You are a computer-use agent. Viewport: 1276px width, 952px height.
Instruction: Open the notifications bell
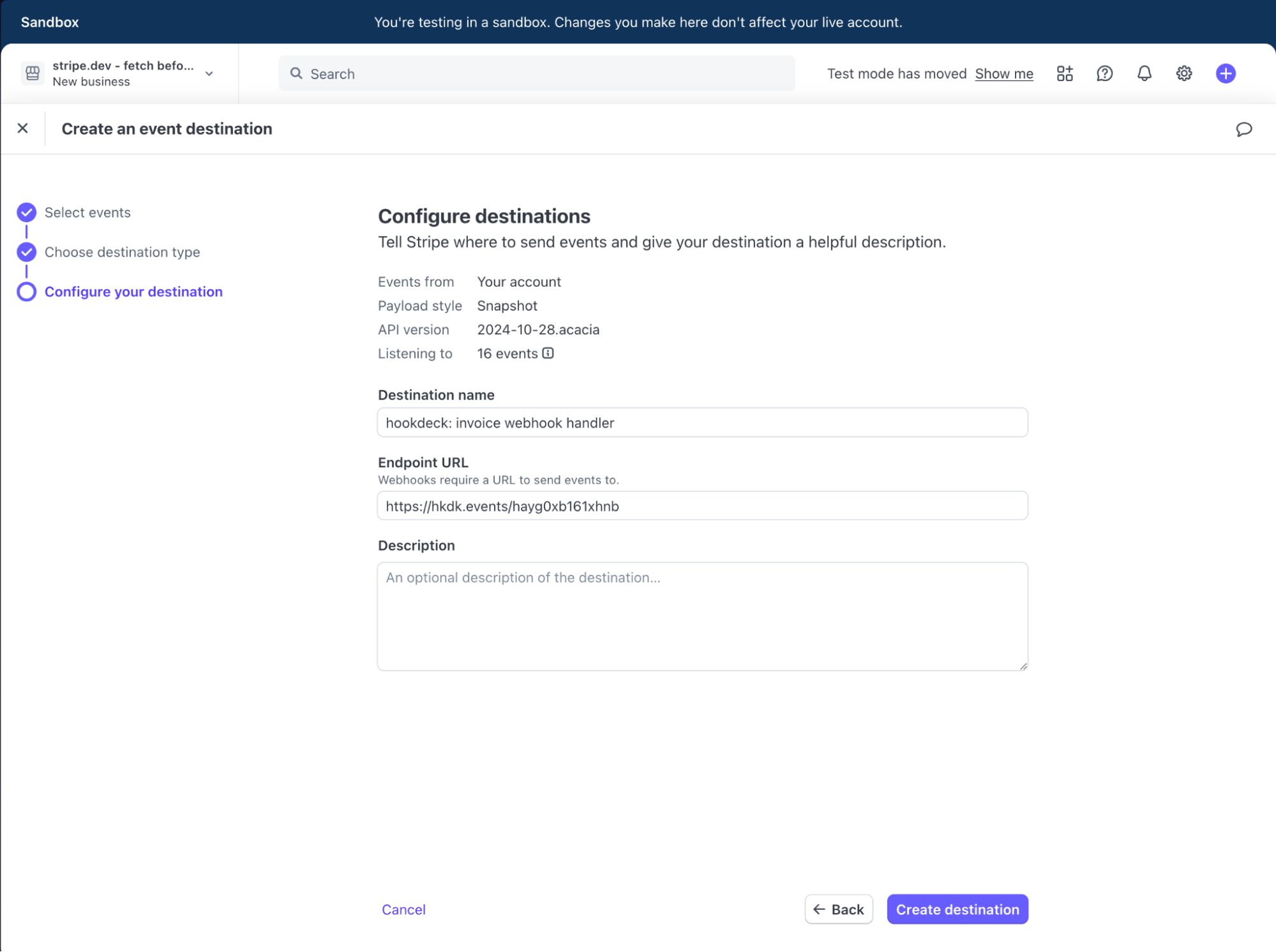(x=1144, y=73)
